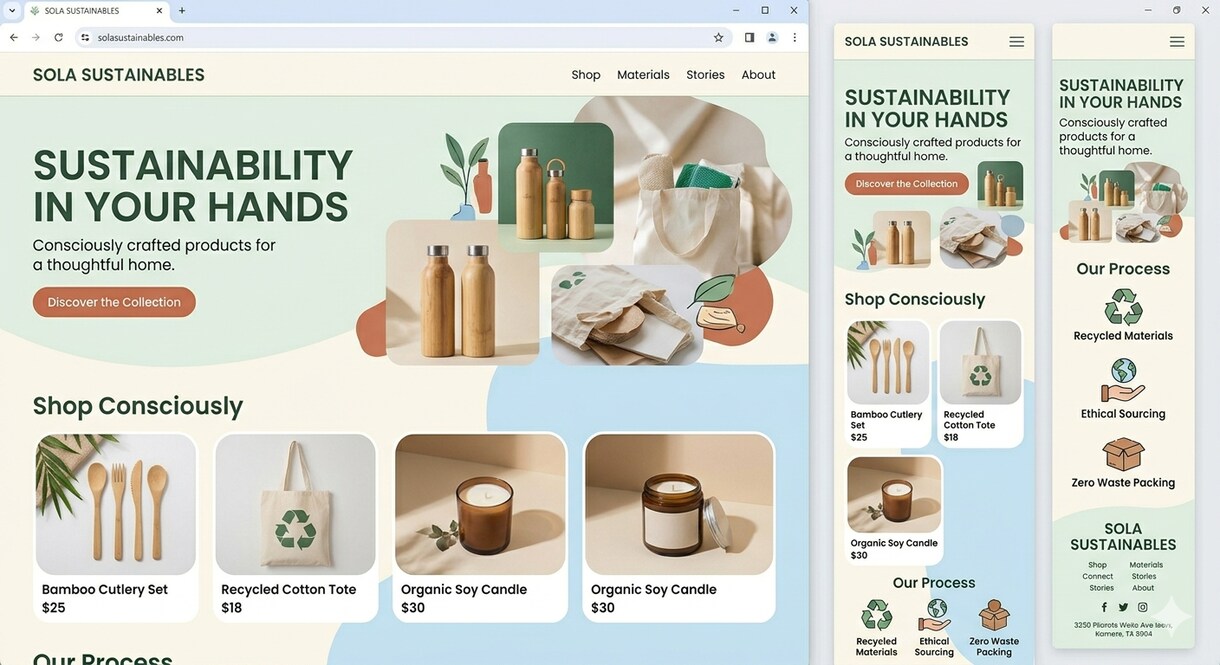Open the Organic Soy Candle card in middle mobile preview
The image size is (1220, 665).
[894, 510]
